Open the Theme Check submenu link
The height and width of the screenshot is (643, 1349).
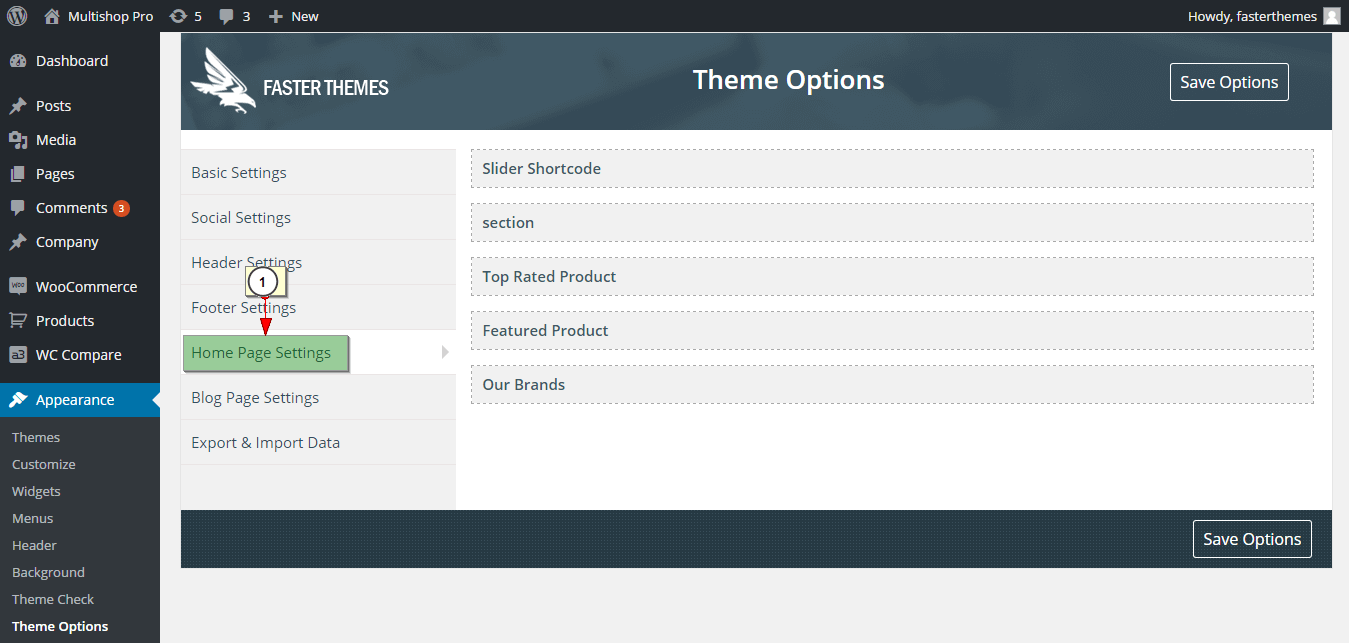53,599
